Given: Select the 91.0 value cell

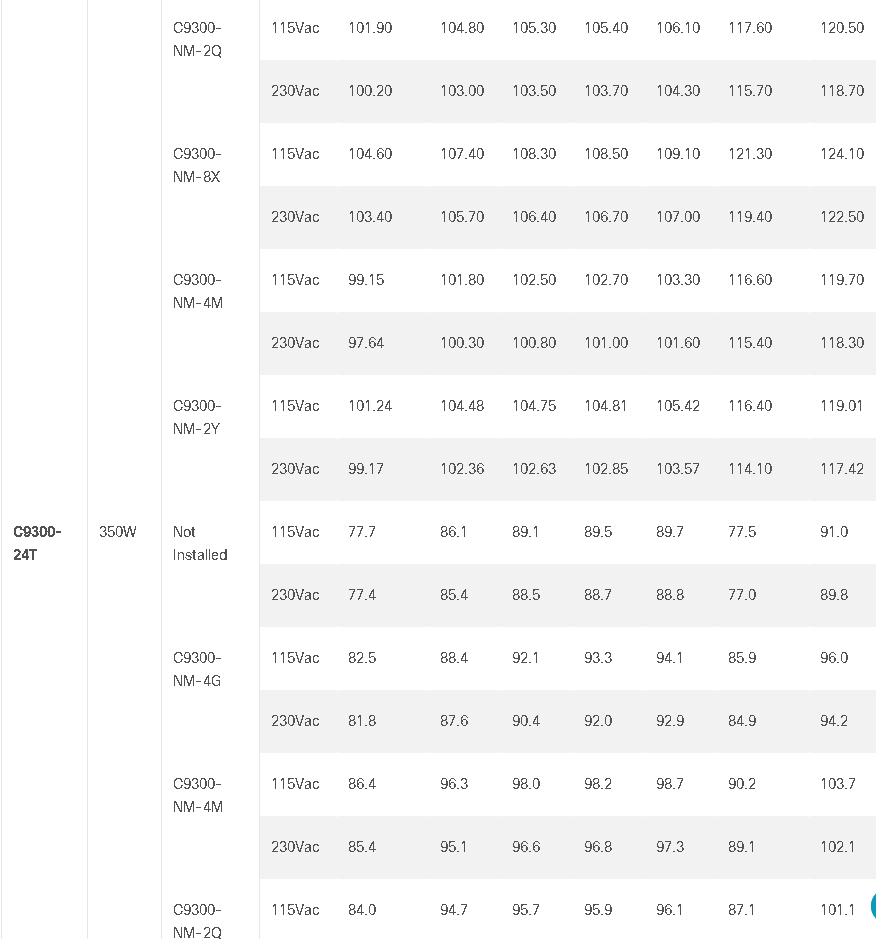Looking at the screenshot, I should (x=833, y=532).
